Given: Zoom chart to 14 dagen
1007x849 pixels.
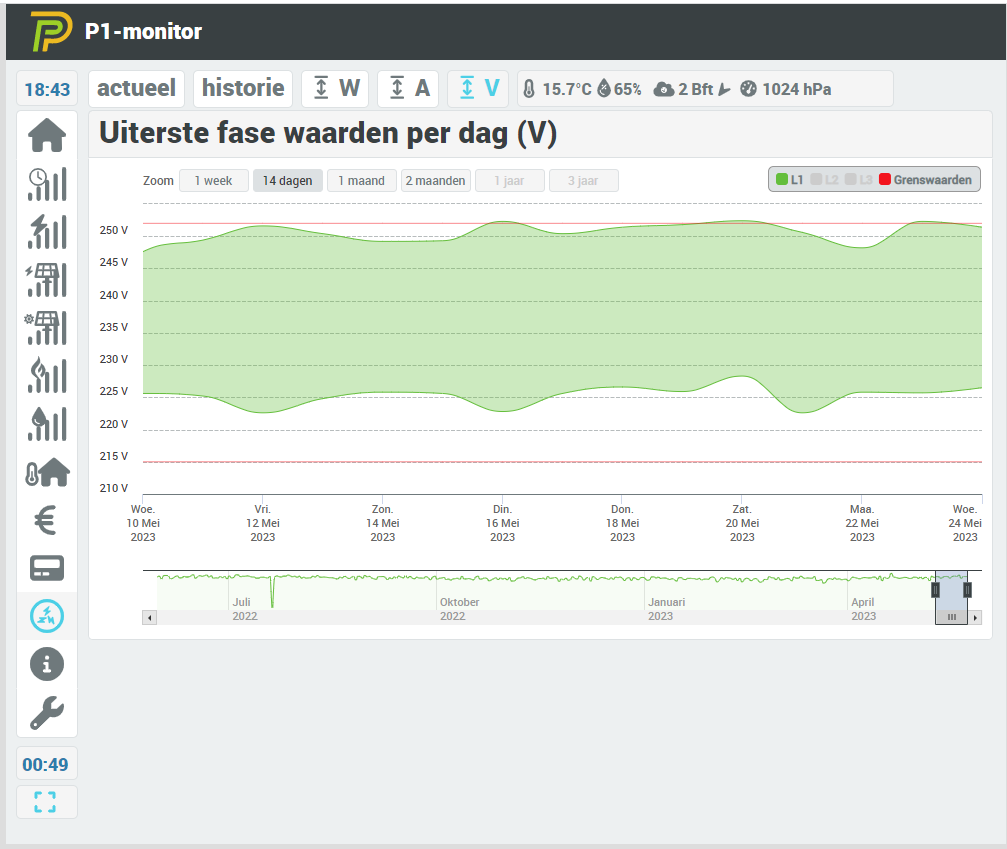Looking at the screenshot, I should point(287,180).
